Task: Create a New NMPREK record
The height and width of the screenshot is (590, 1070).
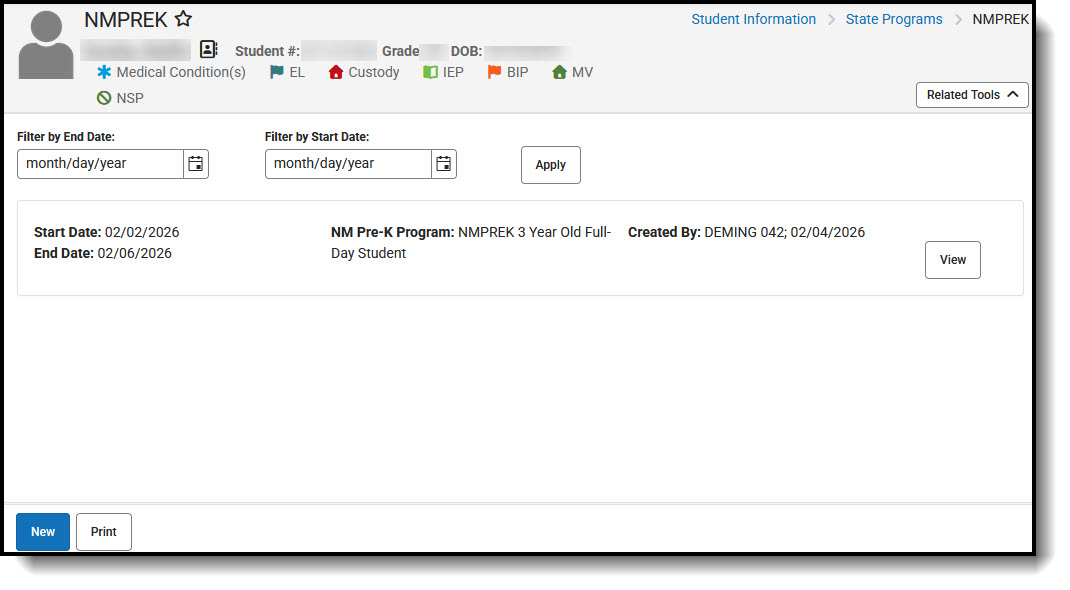Action: pos(42,531)
